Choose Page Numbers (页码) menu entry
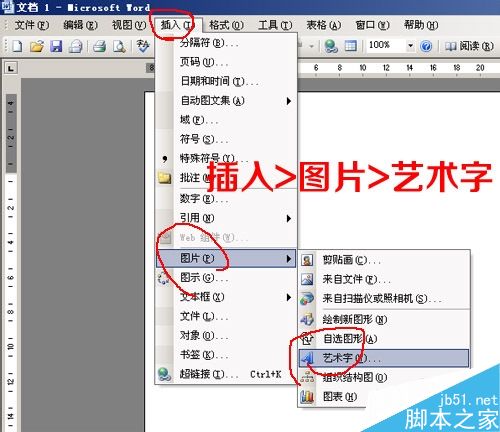The width and height of the screenshot is (500, 432). pyautogui.click(x=226, y=62)
